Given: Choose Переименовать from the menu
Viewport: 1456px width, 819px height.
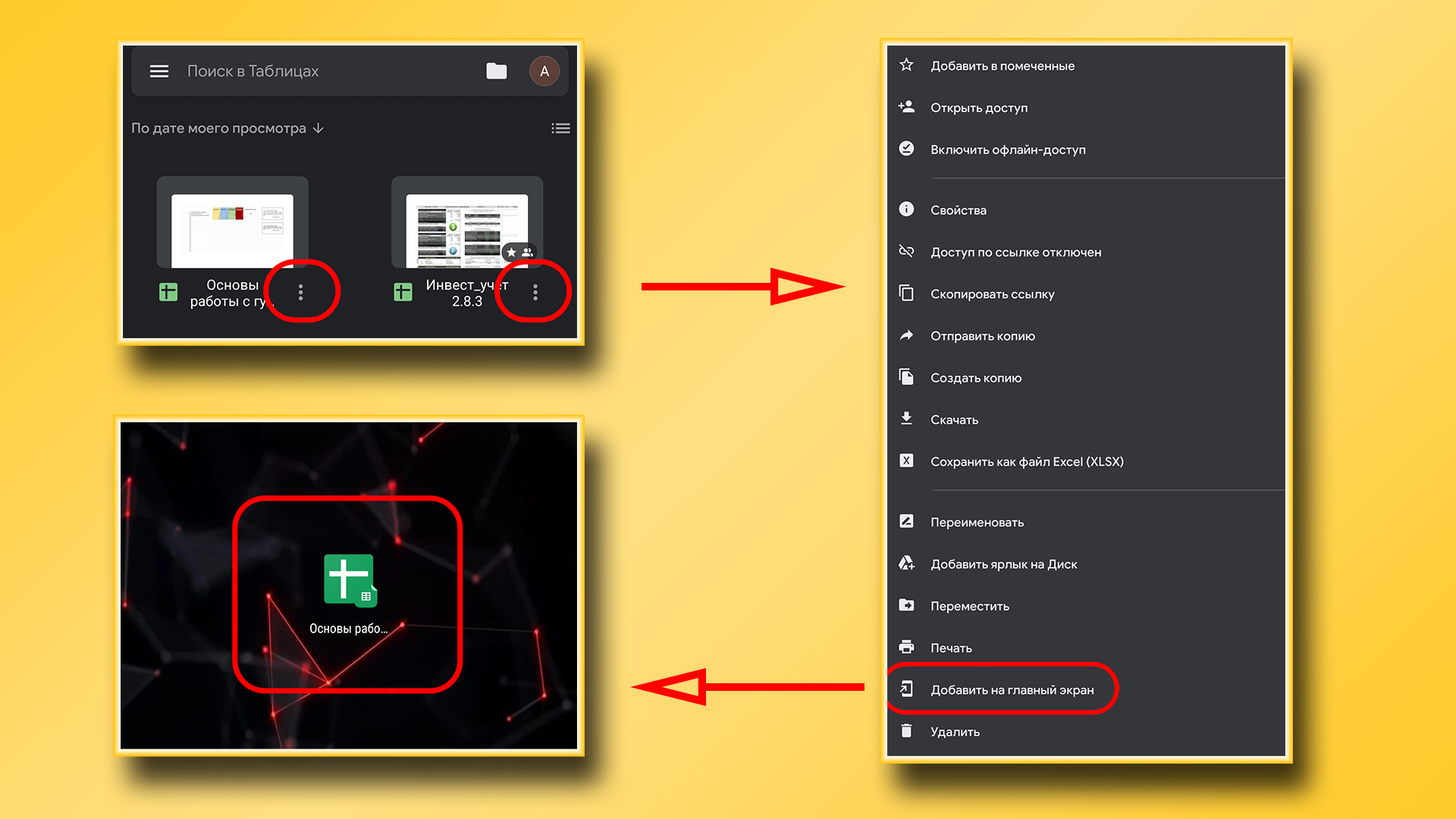Looking at the screenshot, I should [x=1086, y=522].
